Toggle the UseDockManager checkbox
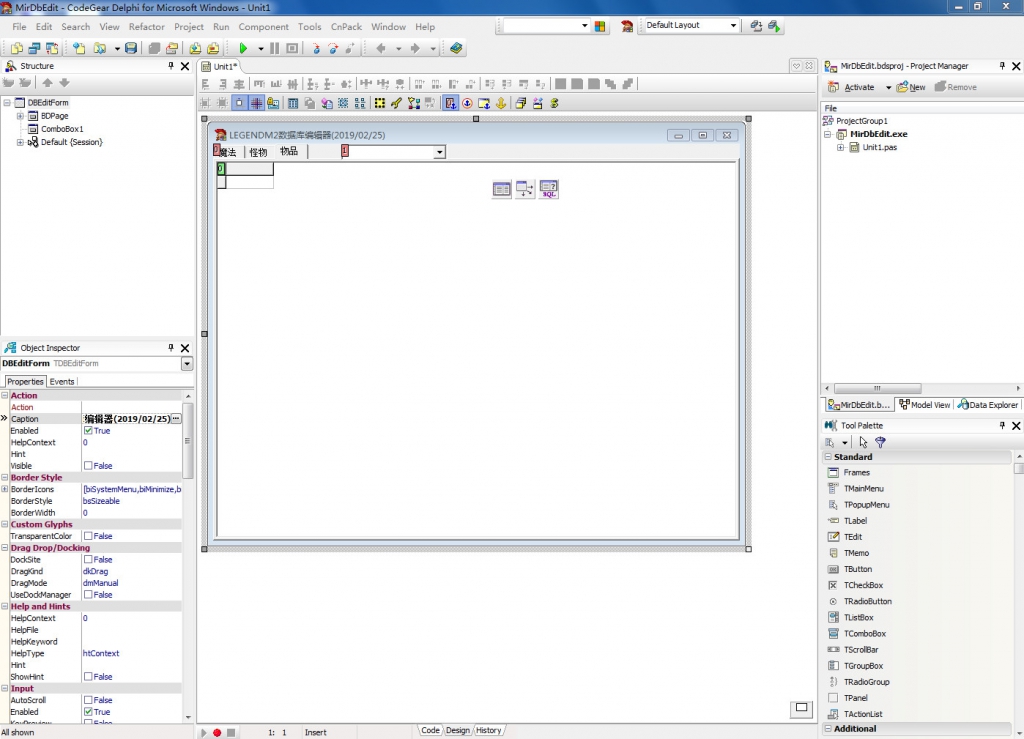1024x739 pixels. (x=88, y=595)
